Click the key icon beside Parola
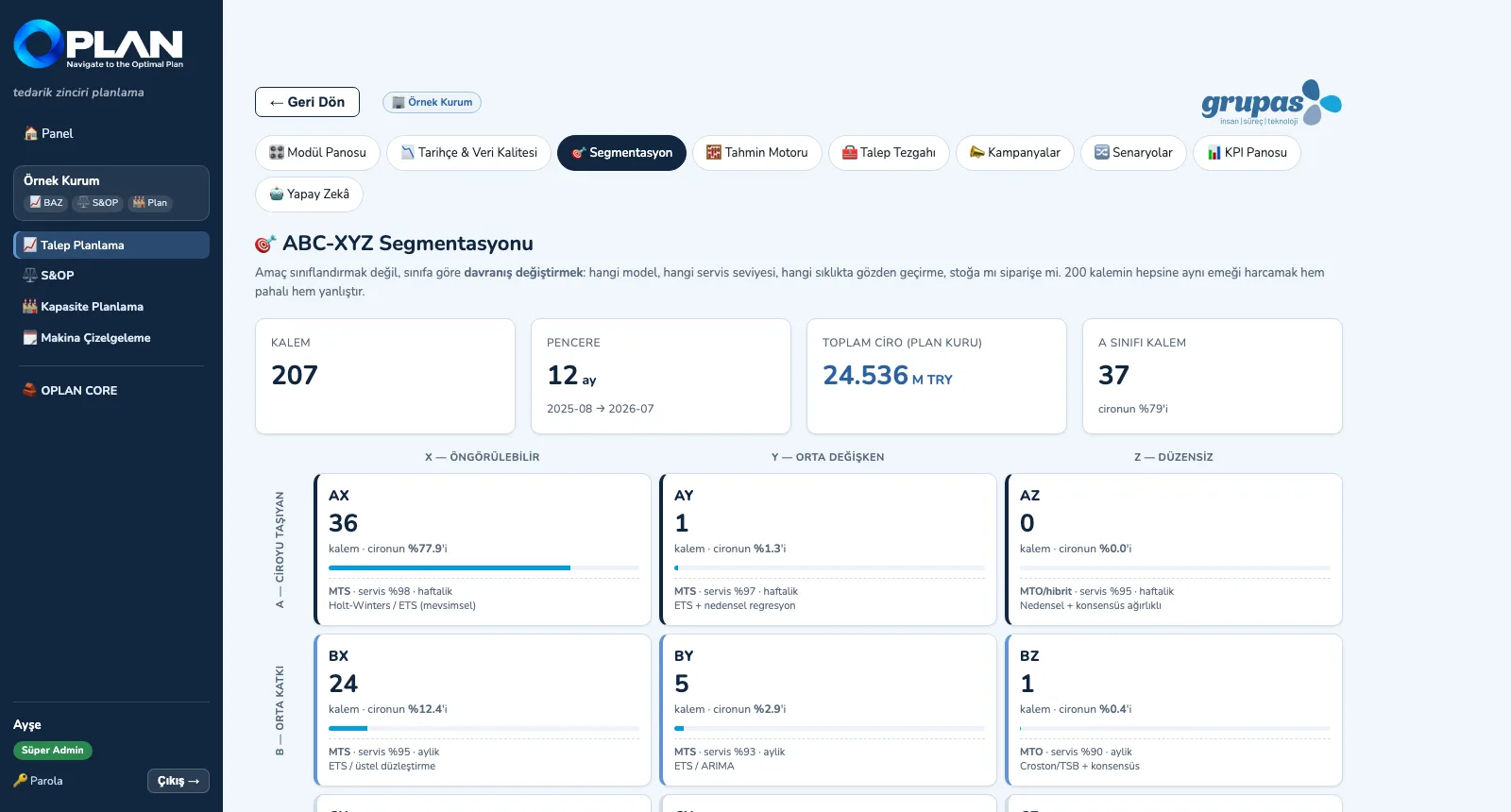Image resolution: width=1511 pixels, height=812 pixels. pos(21,781)
